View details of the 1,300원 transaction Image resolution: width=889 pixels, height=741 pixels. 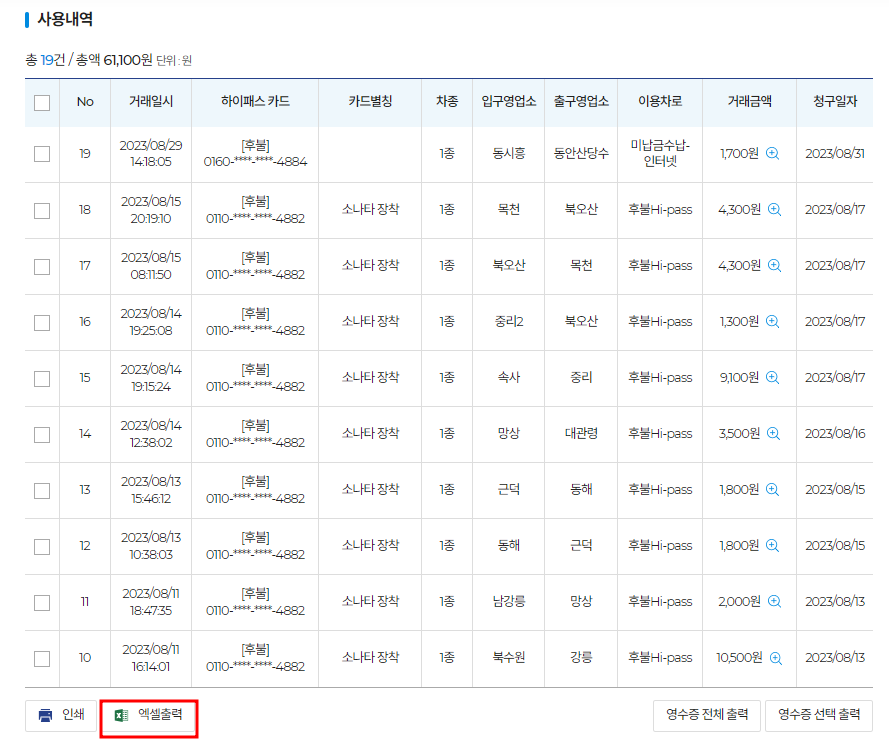click(772, 321)
